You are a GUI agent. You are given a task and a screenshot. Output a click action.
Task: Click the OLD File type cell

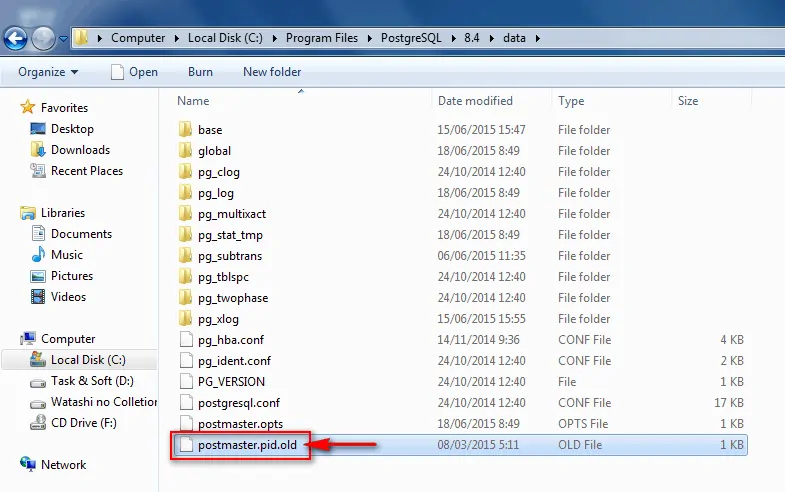580,444
